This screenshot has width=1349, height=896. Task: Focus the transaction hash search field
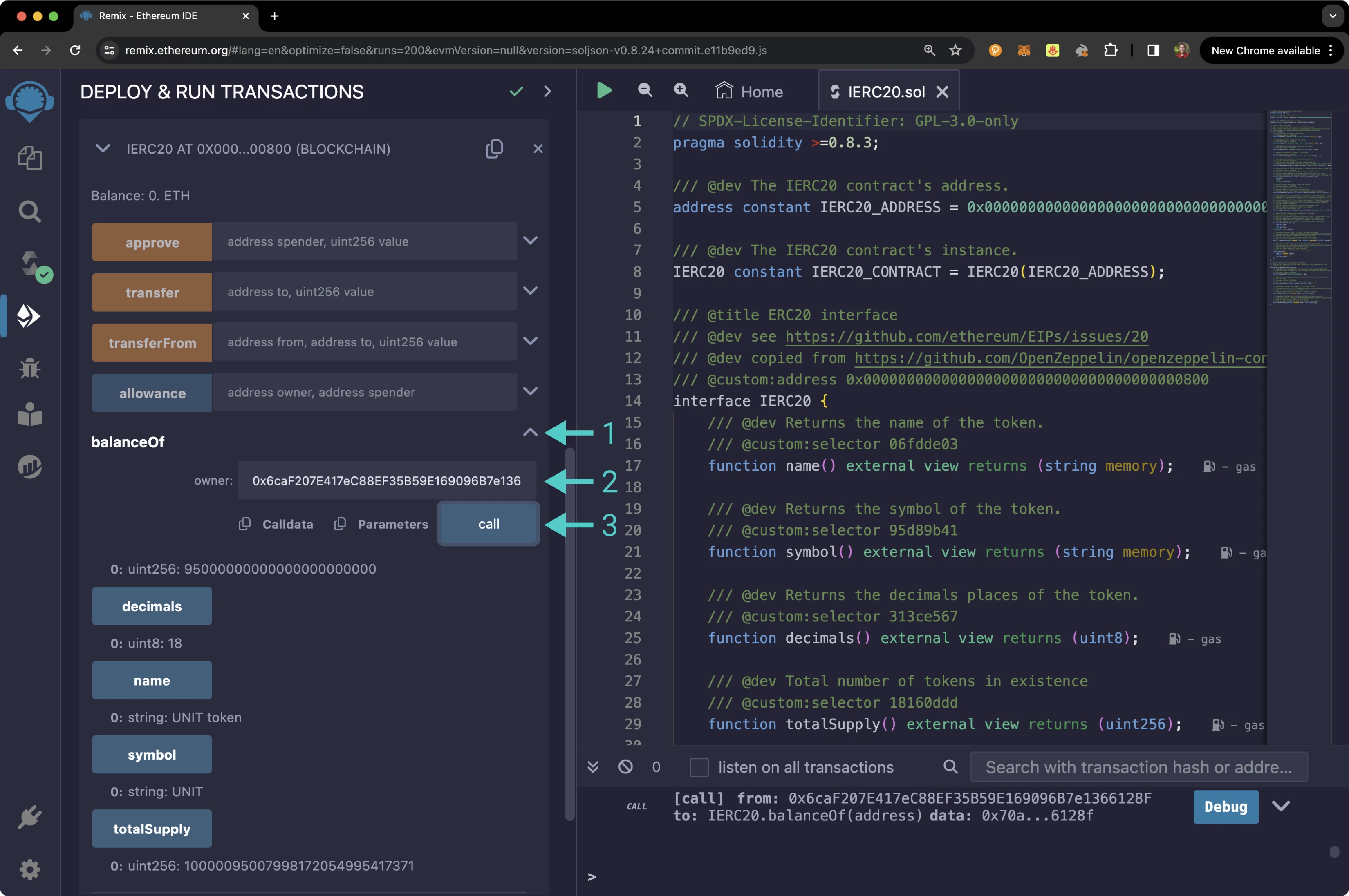1138,767
